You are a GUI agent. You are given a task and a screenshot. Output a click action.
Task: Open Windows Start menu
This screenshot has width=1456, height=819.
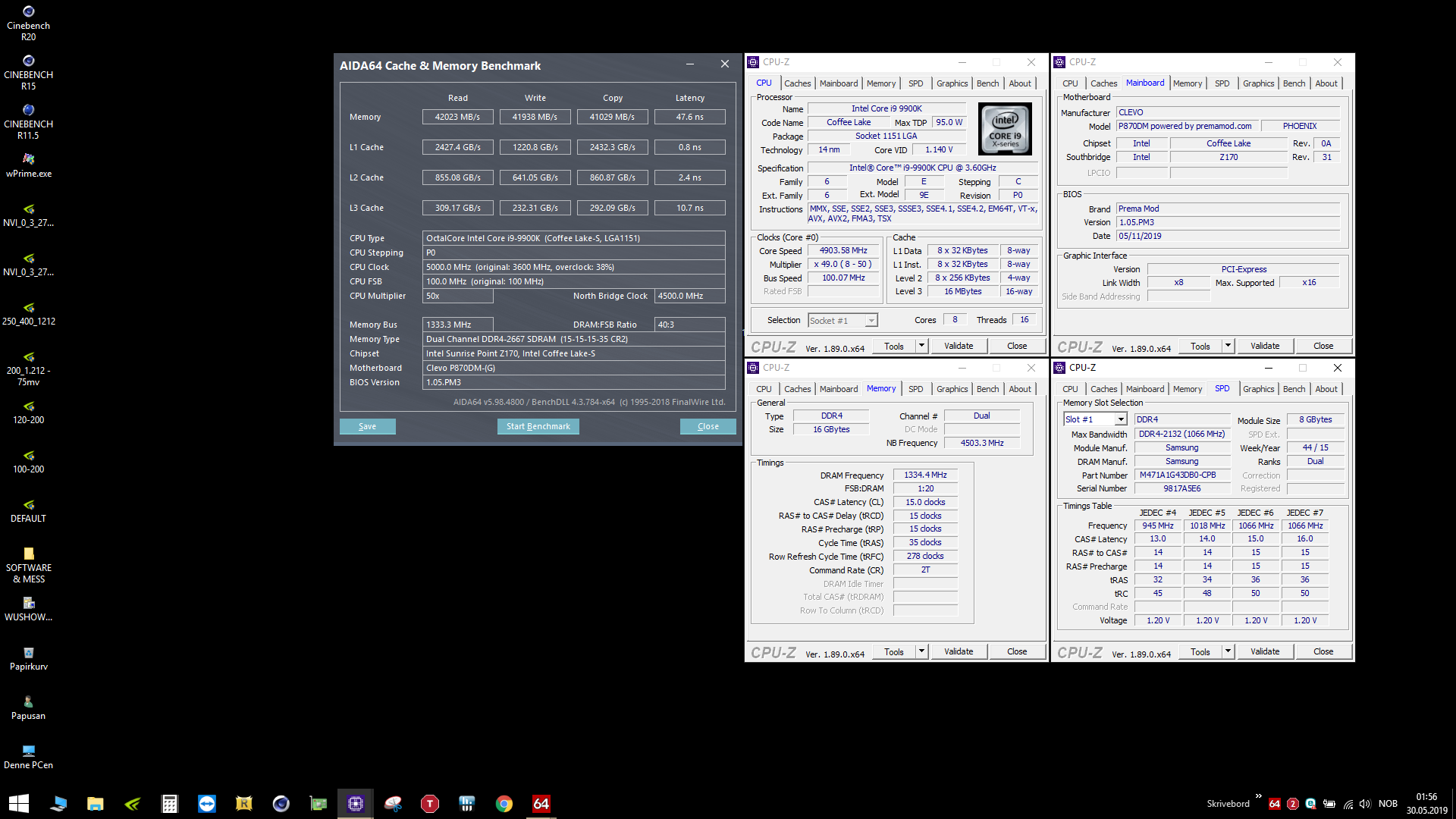18,803
